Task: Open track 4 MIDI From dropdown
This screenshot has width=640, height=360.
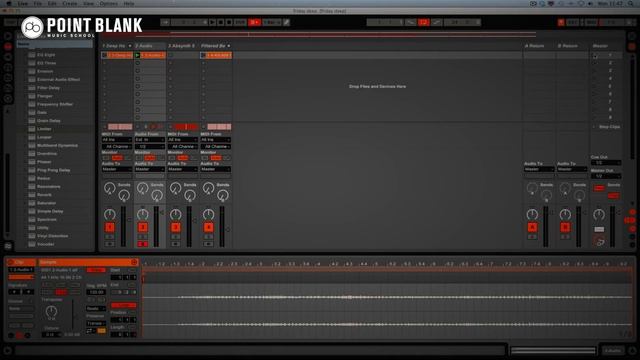Action: click(216, 140)
